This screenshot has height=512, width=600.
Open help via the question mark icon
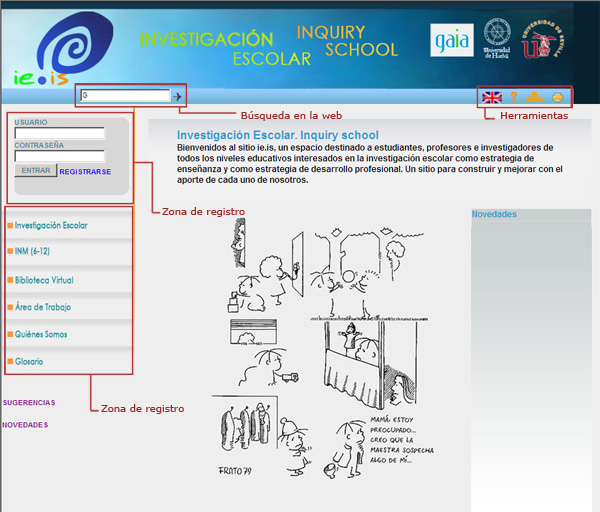click(x=514, y=97)
